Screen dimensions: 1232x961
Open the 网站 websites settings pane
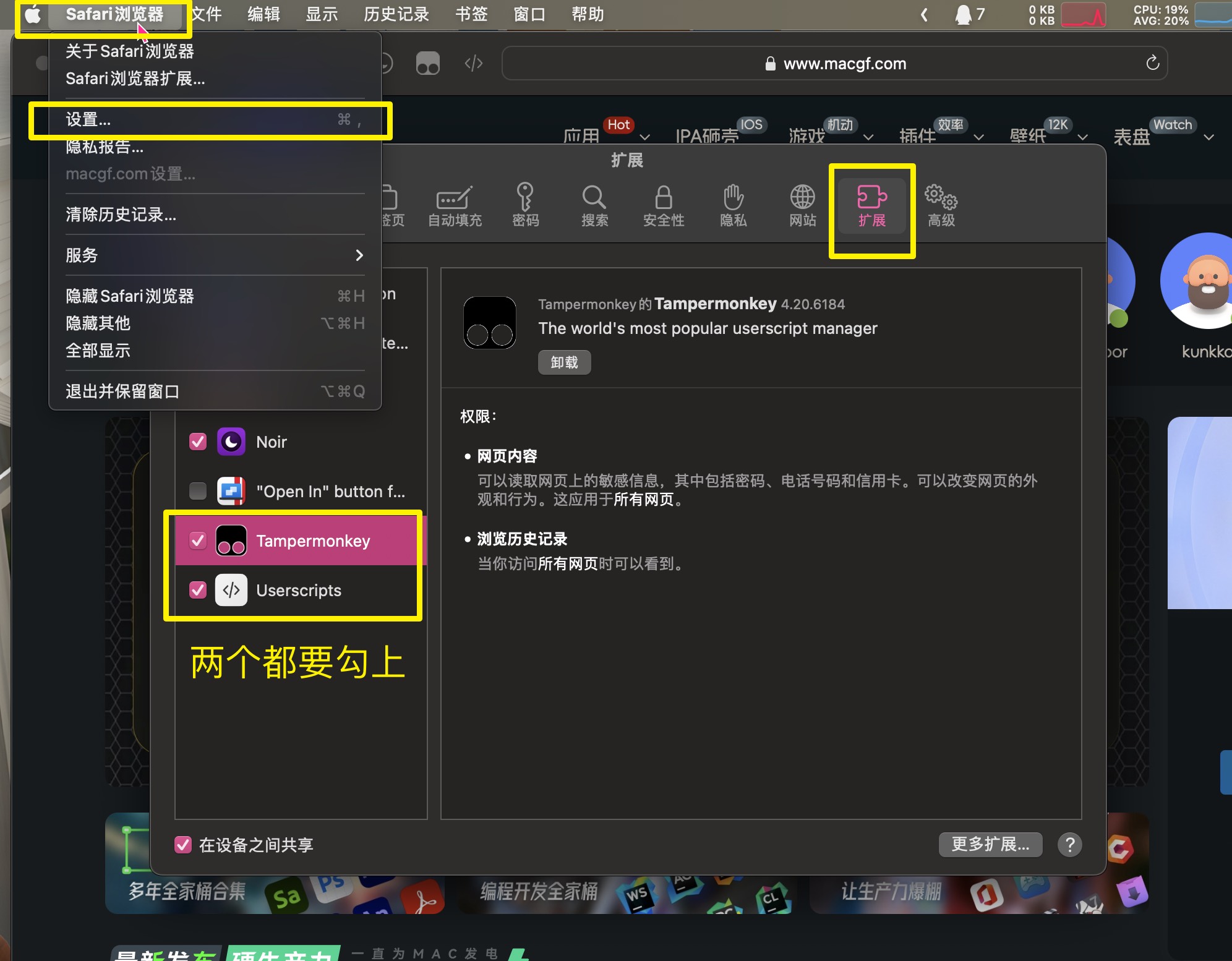point(802,206)
